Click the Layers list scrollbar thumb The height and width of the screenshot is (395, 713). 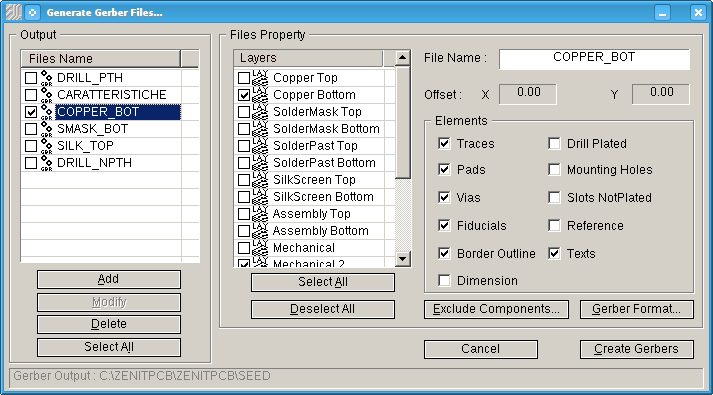click(402, 122)
